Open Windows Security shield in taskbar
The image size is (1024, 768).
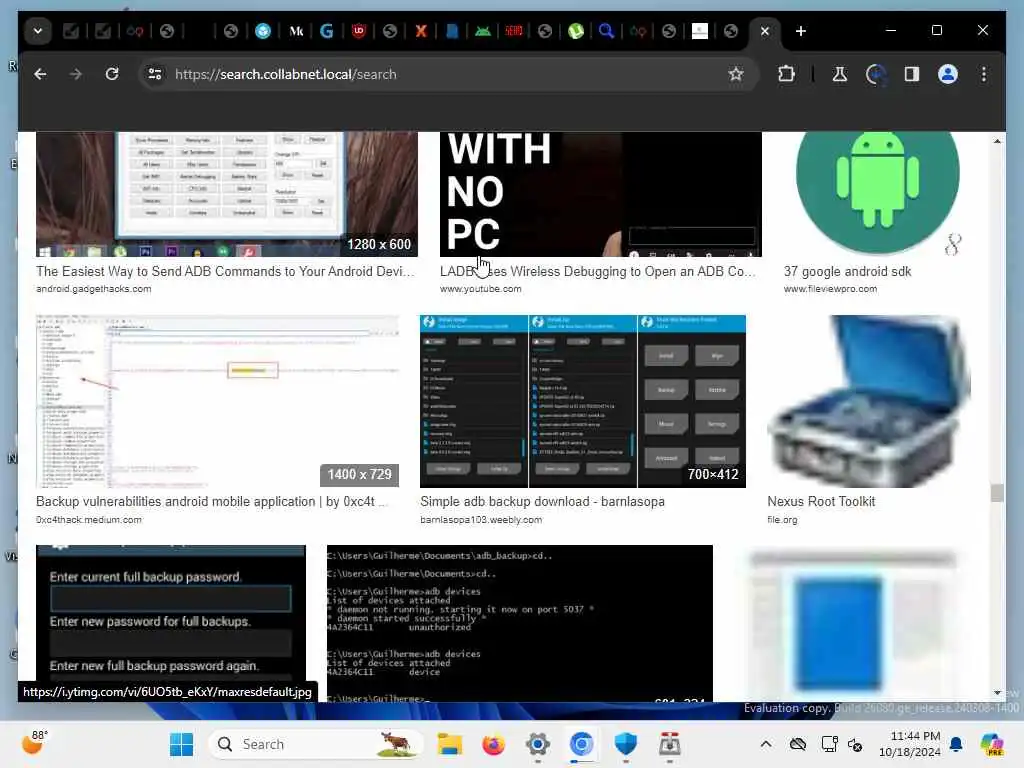pyautogui.click(x=626, y=744)
